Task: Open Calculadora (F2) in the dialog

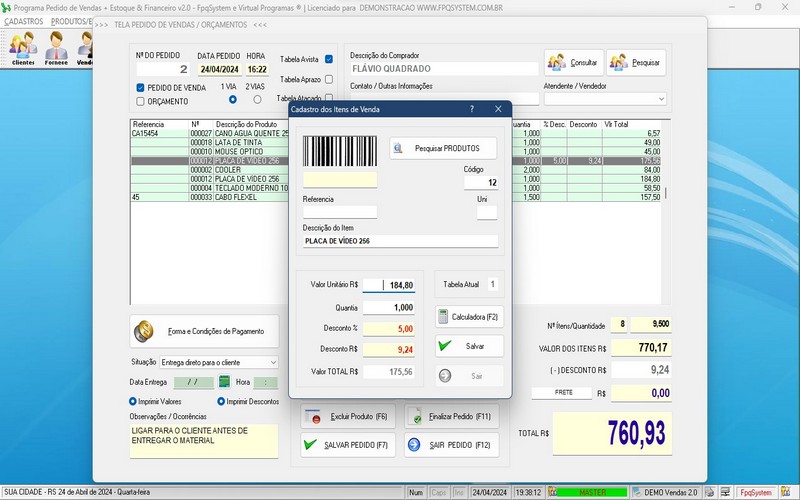Action: click(x=469, y=316)
